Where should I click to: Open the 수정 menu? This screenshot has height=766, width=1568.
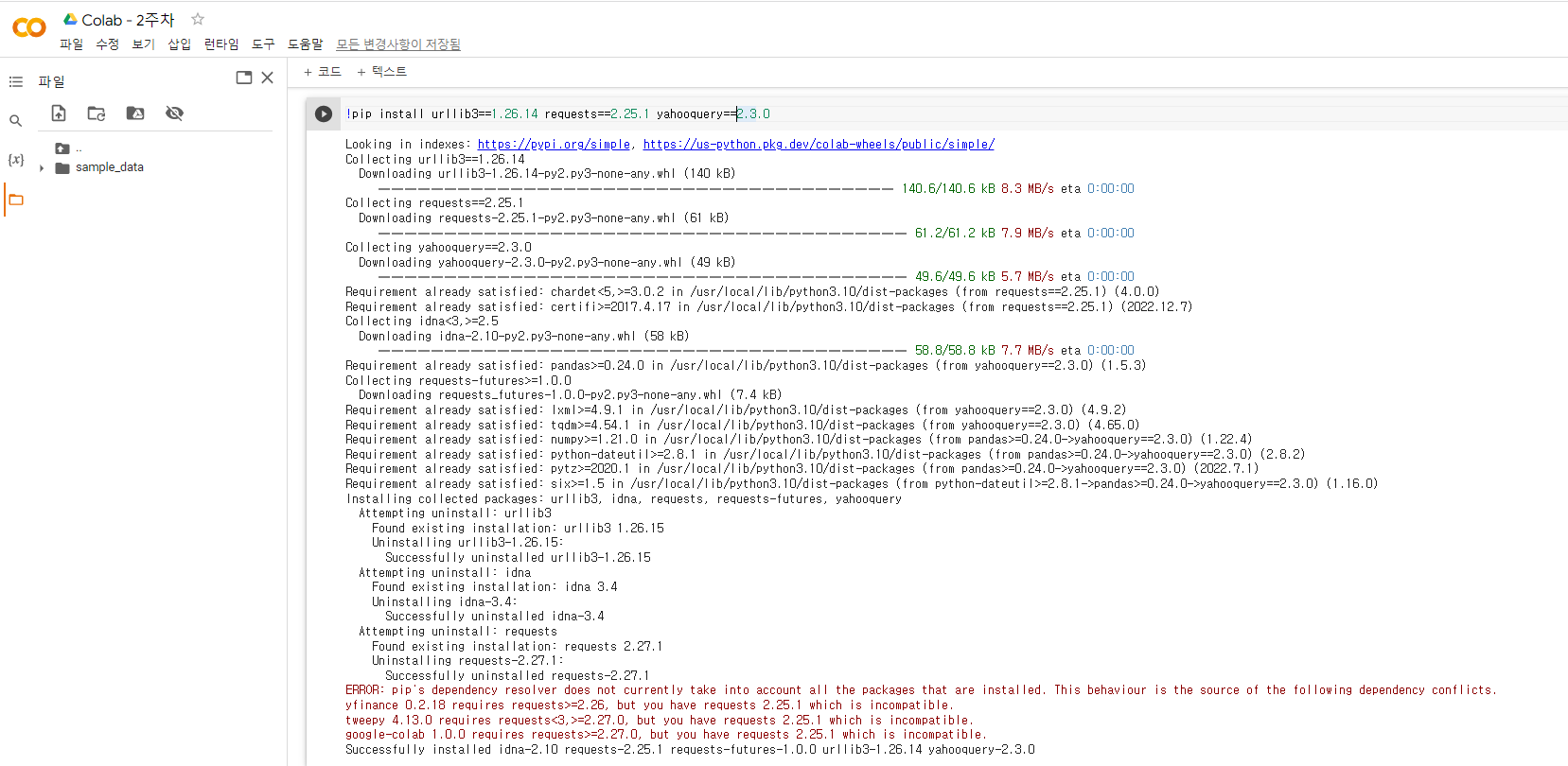107,44
